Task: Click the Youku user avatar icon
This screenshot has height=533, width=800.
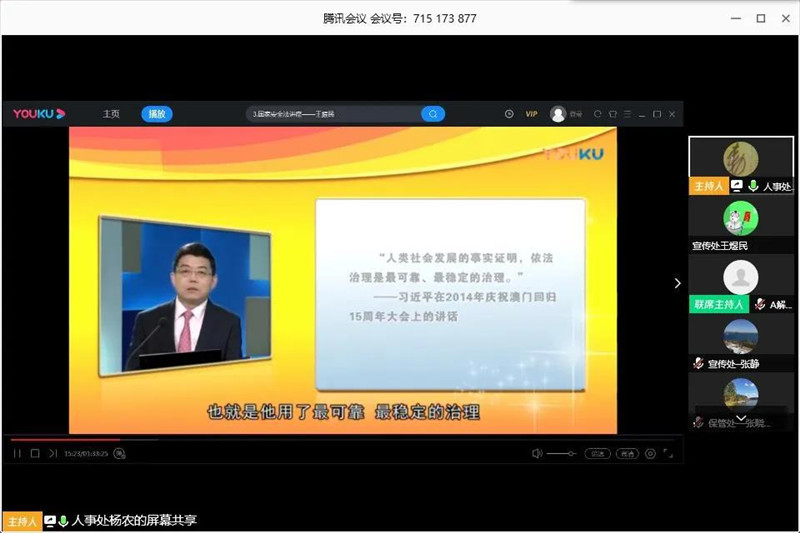Action: tap(558, 114)
